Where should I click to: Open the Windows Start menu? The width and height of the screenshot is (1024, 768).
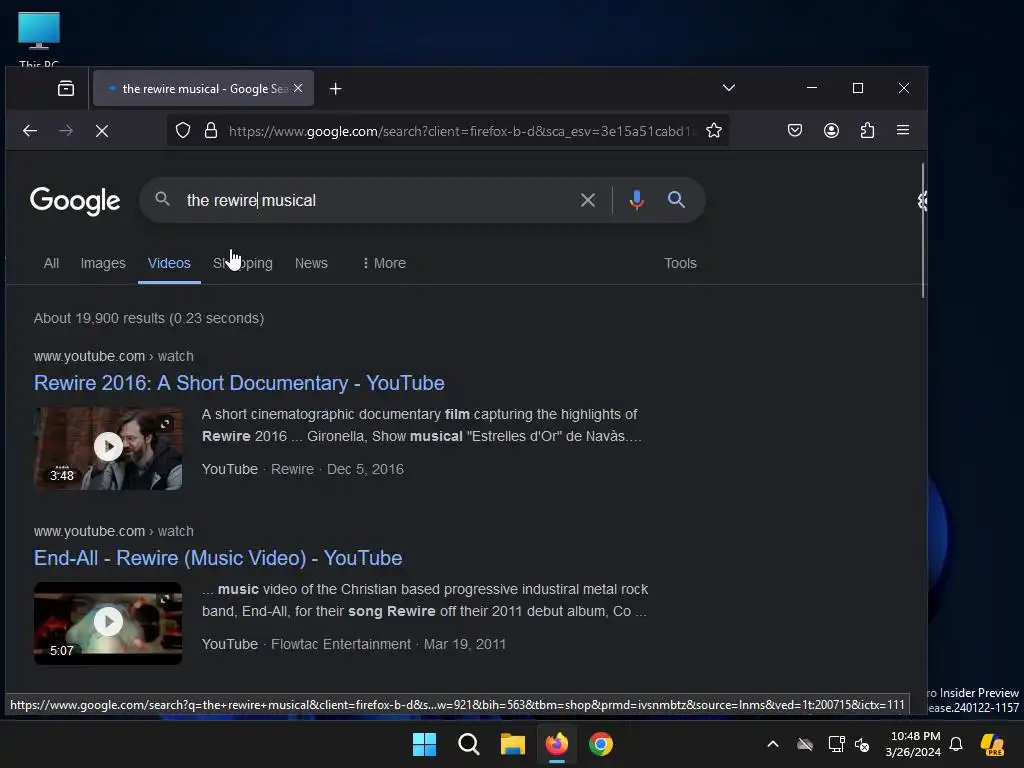pyautogui.click(x=424, y=744)
